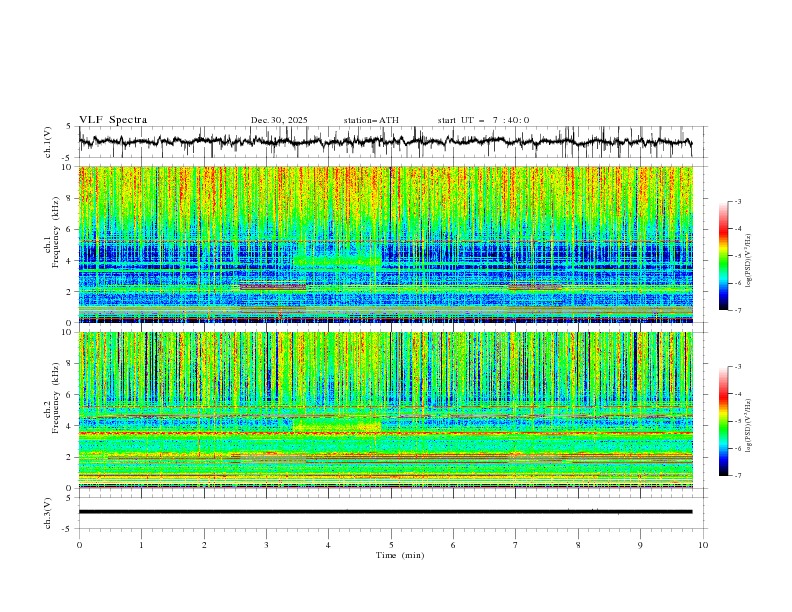Click the time axis tick label "4"
Viewport: 792px width, 612px height.
pos(328,545)
